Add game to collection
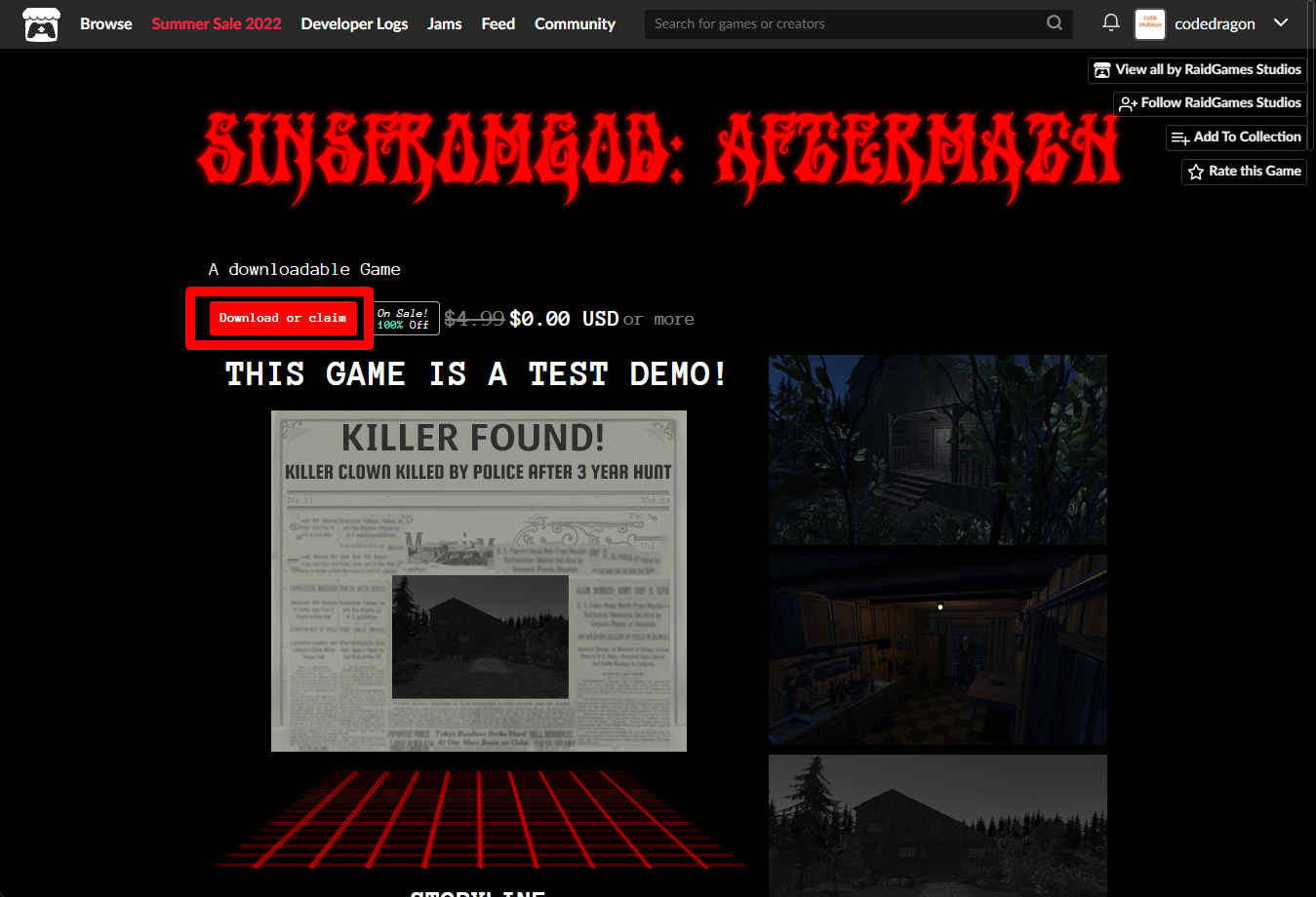The width and height of the screenshot is (1316, 897). (x=1236, y=137)
